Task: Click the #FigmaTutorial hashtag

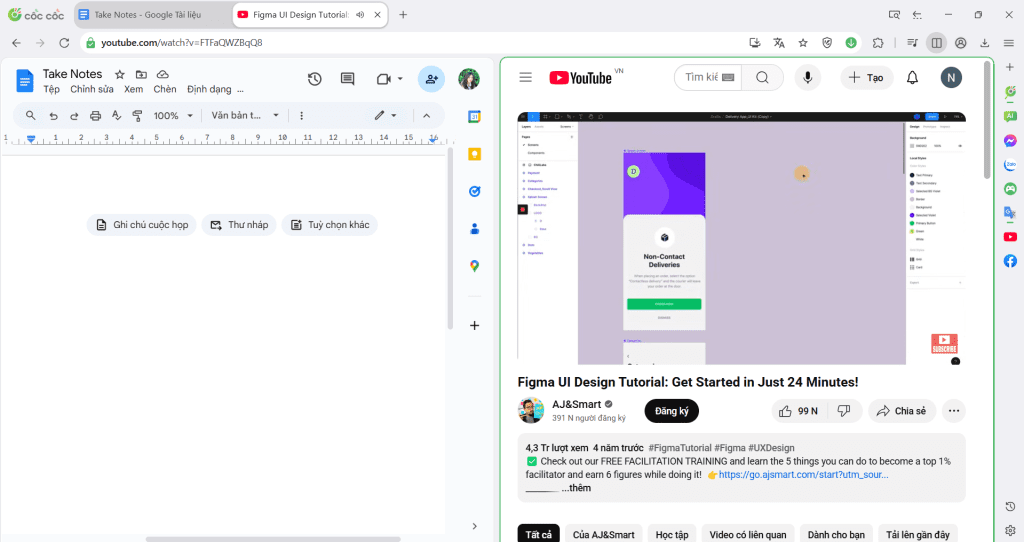Action: (x=680, y=448)
